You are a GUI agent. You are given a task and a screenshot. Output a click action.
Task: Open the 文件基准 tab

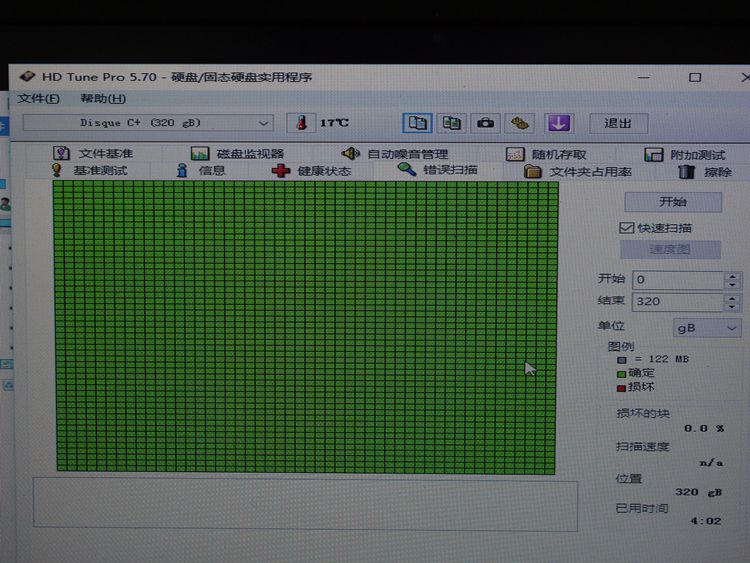click(93, 154)
